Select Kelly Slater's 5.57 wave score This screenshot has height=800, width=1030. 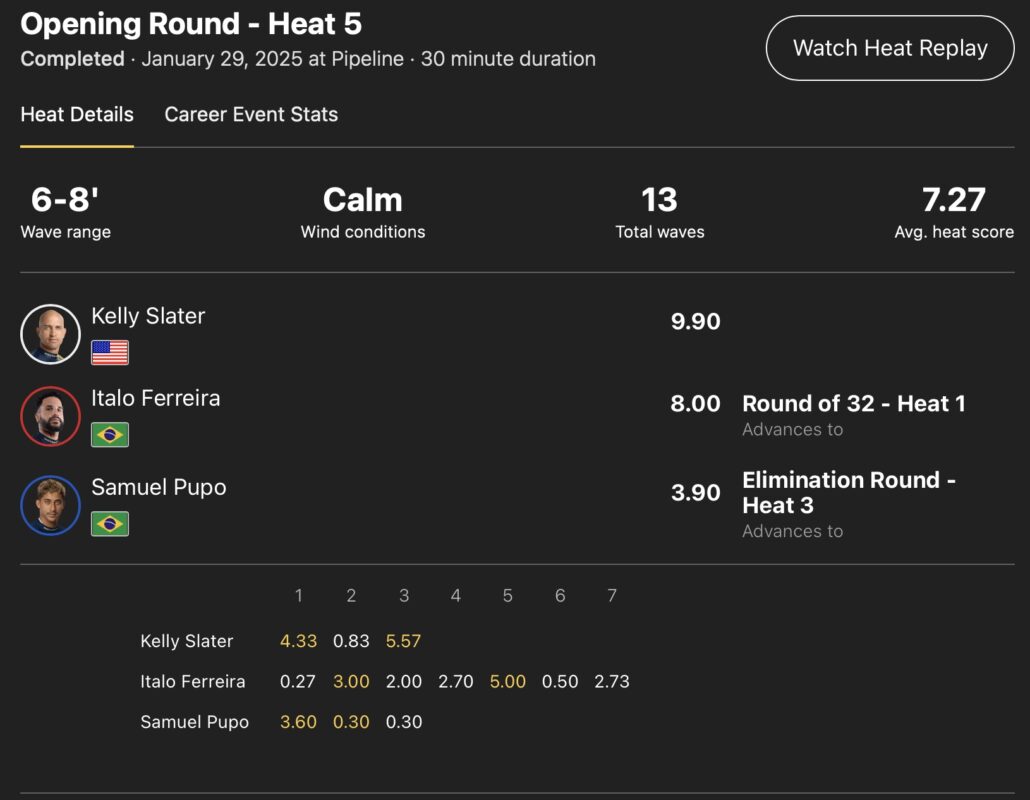click(x=403, y=641)
